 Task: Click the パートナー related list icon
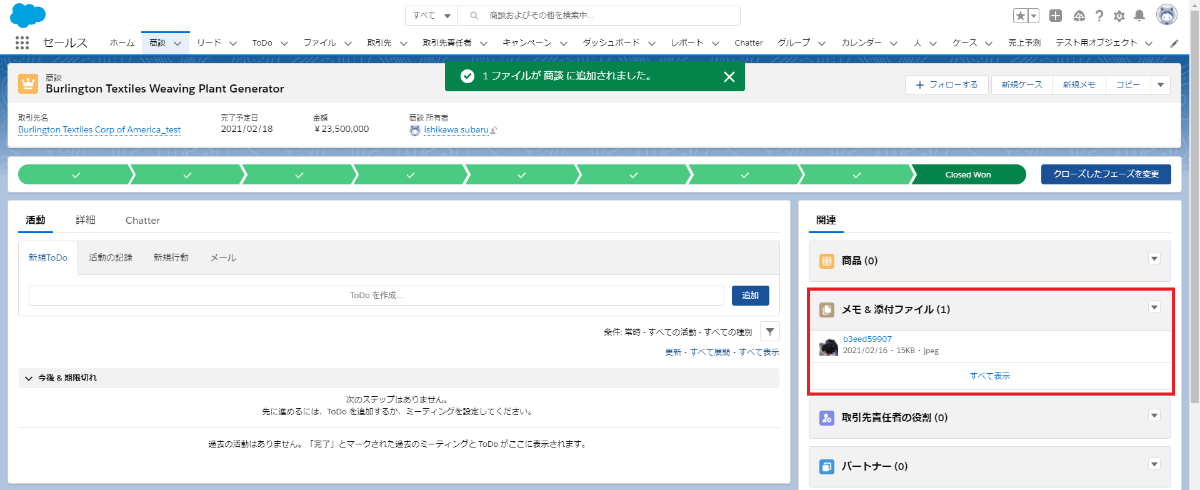click(827, 466)
